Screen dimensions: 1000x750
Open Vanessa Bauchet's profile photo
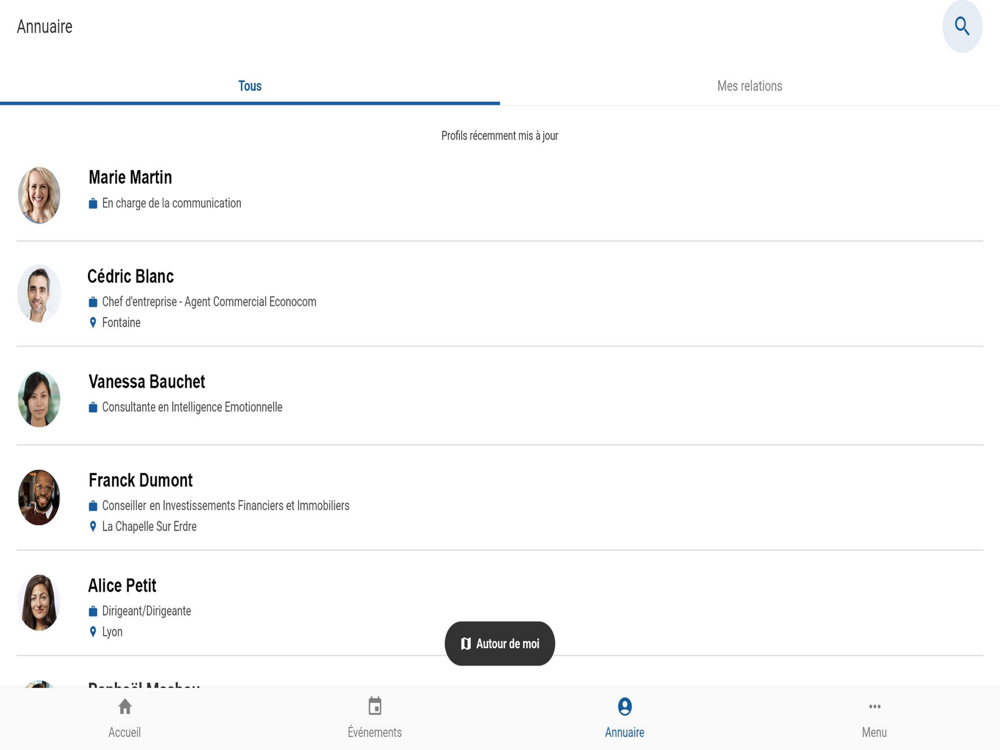(39, 399)
